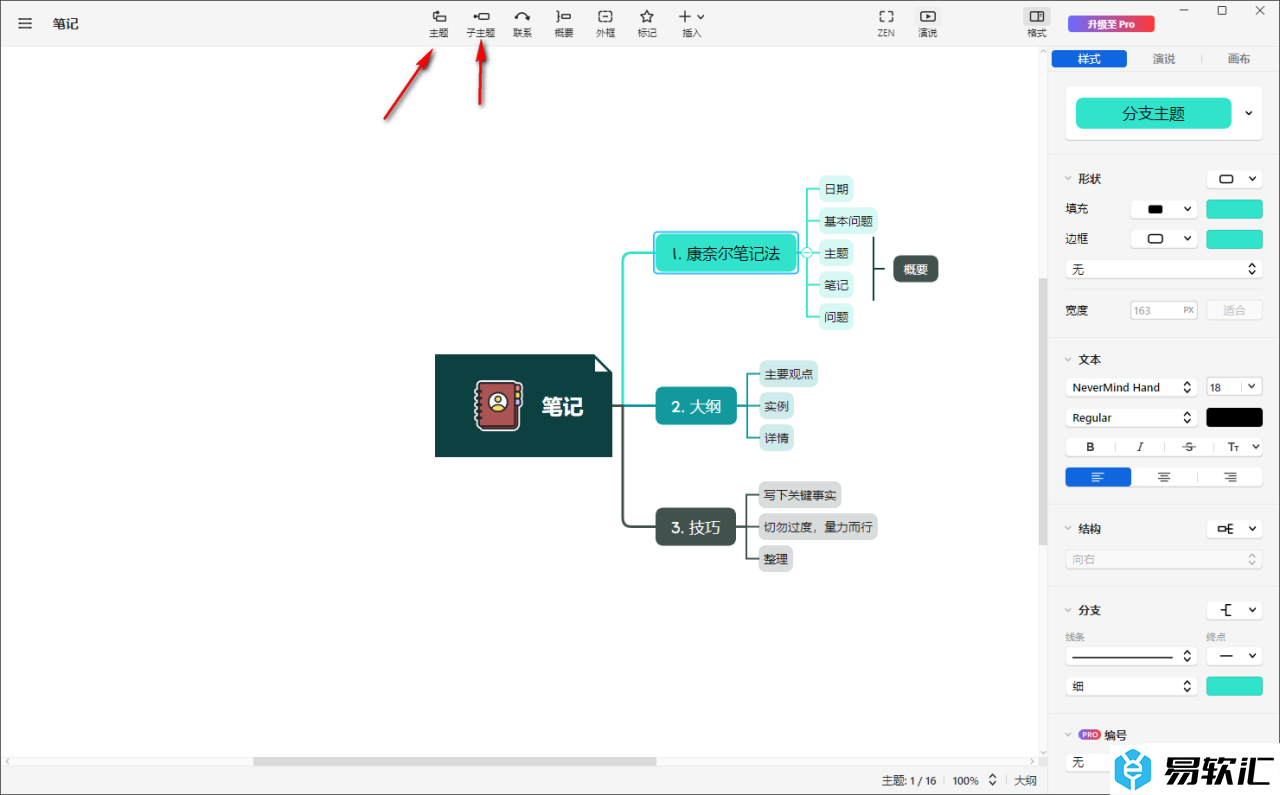Click the 概要 summary node
Viewport: 1280px width, 795px height.
(916, 269)
